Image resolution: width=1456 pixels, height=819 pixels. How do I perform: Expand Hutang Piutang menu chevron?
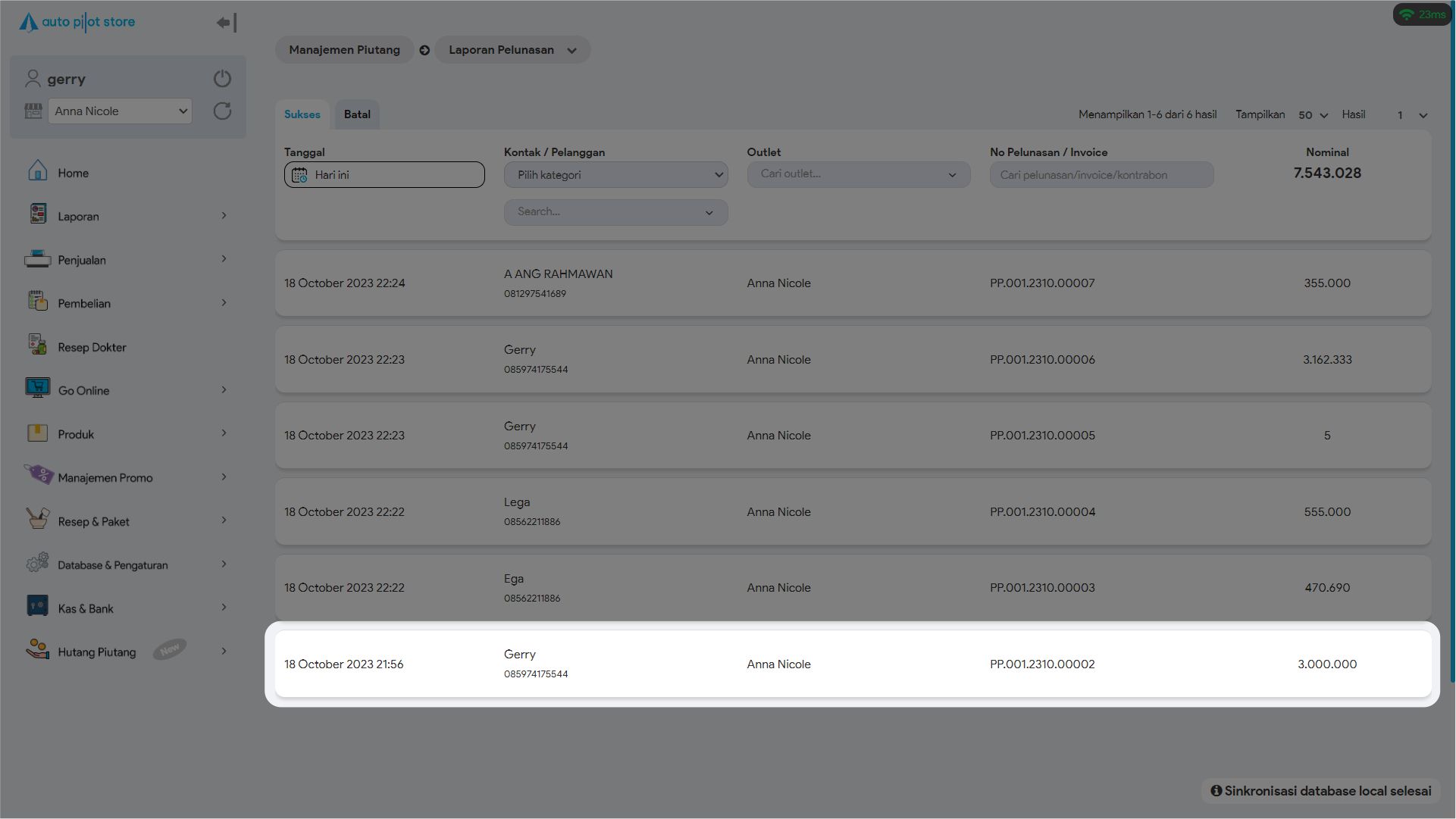pyautogui.click(x=224, y=652)
